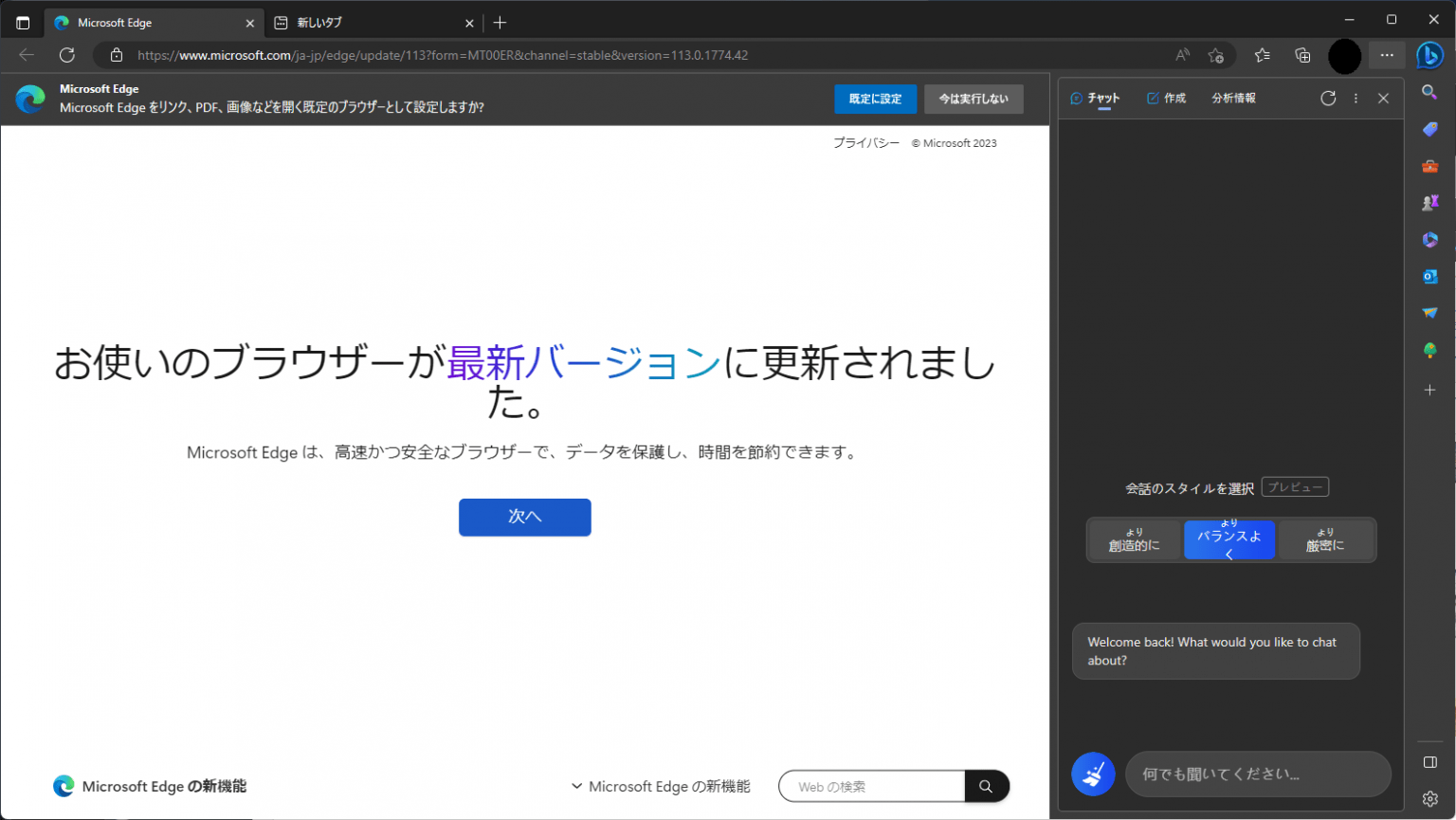Open the Games sidebar icon

[1431, 202]
